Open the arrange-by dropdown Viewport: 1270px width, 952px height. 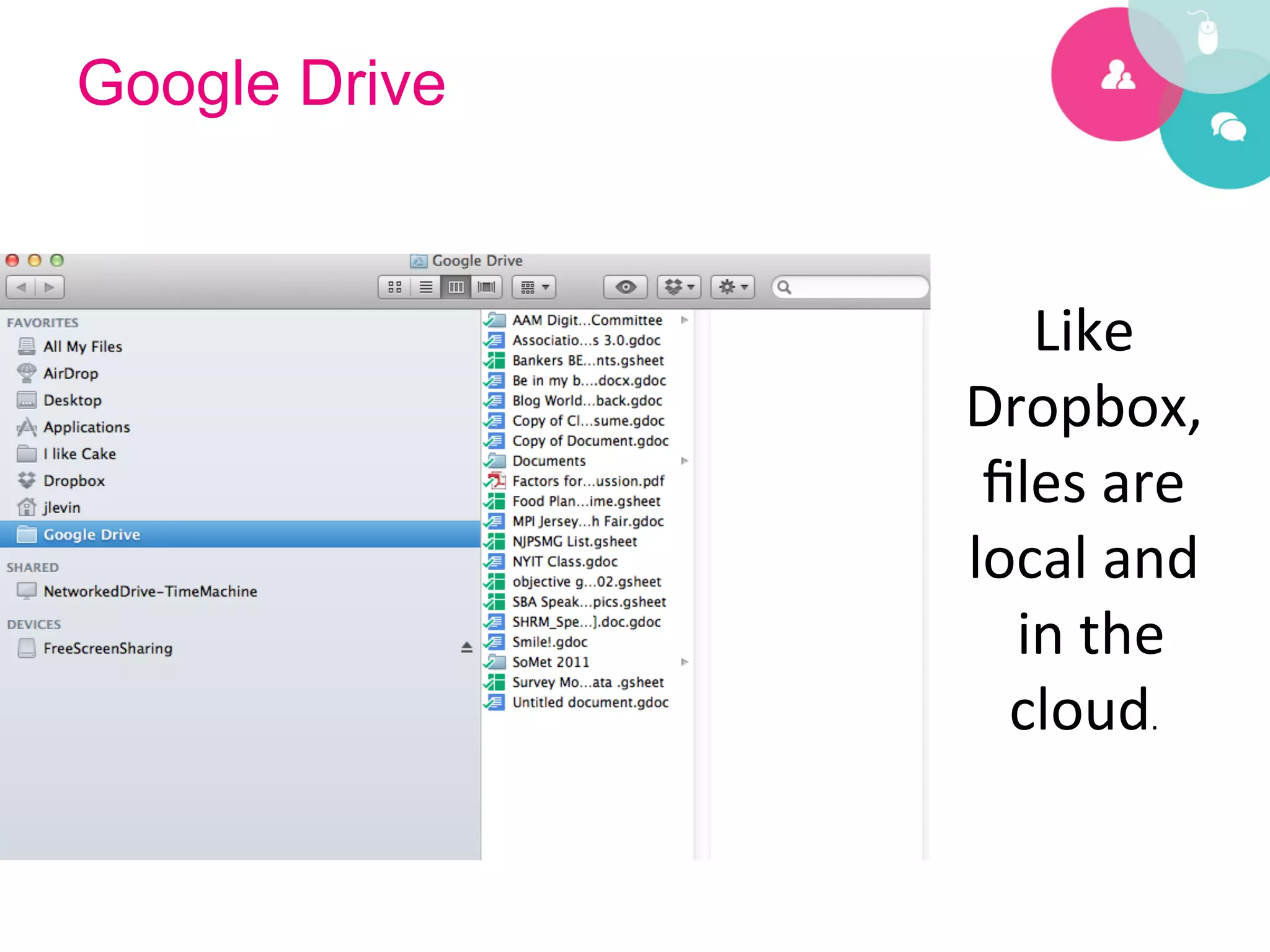point(534,287)
